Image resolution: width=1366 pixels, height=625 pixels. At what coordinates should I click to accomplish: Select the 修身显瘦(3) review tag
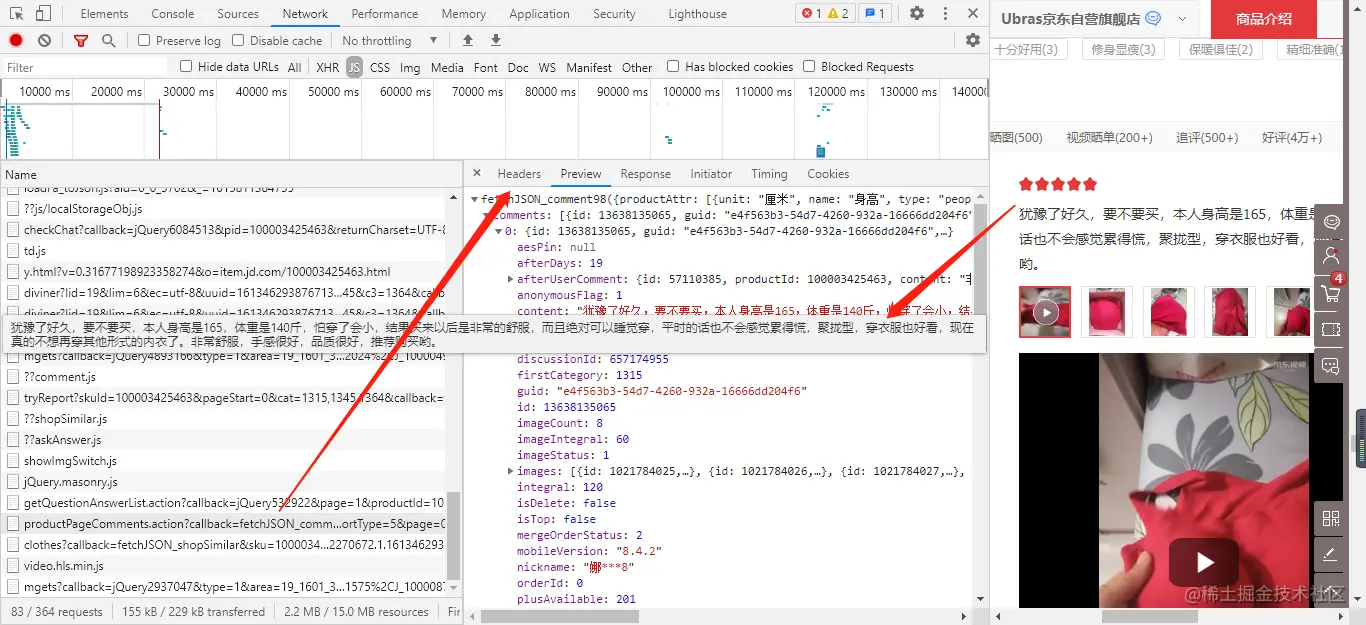point(1123,49)
